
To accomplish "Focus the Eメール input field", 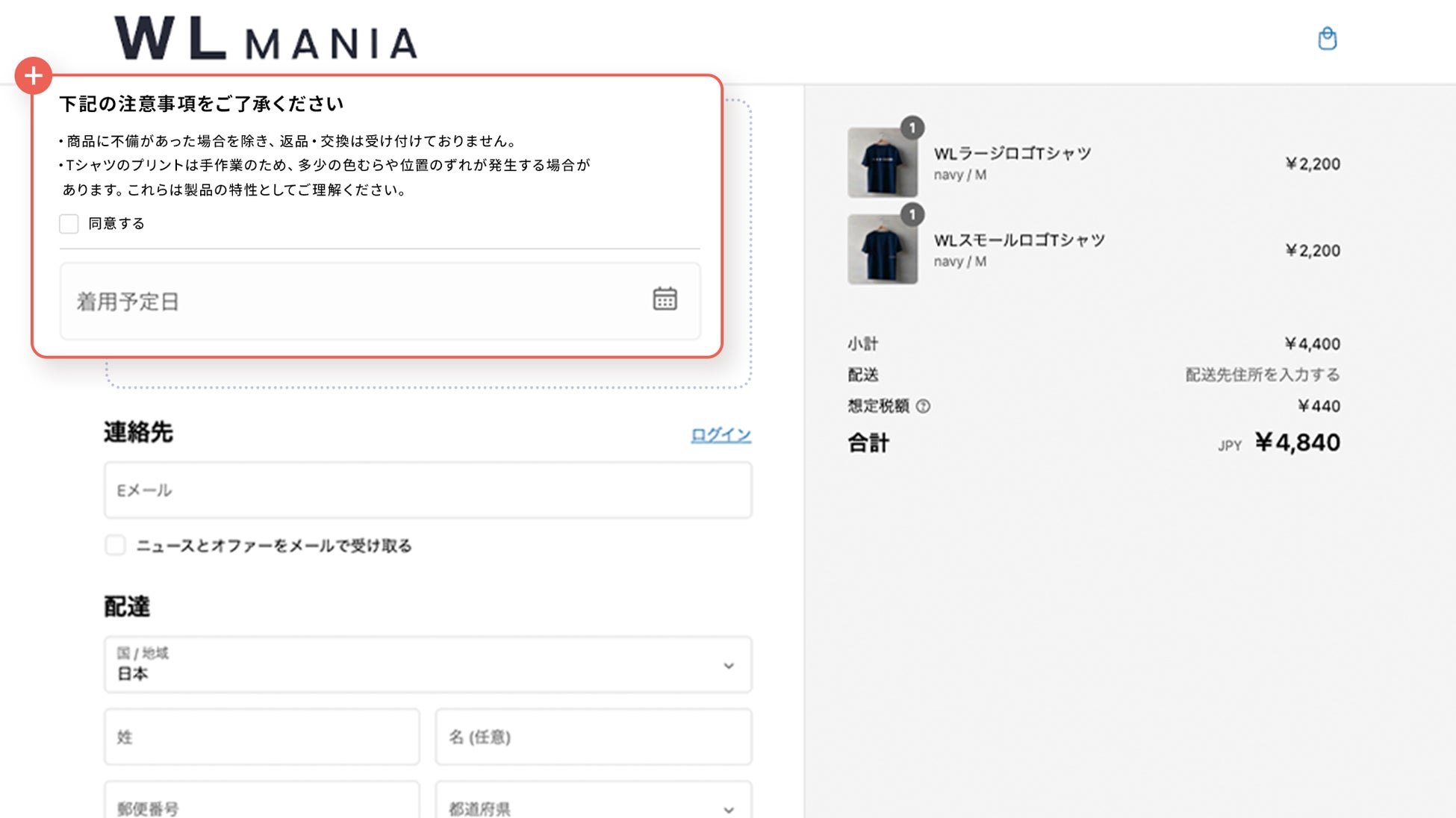I will point(427,490).
